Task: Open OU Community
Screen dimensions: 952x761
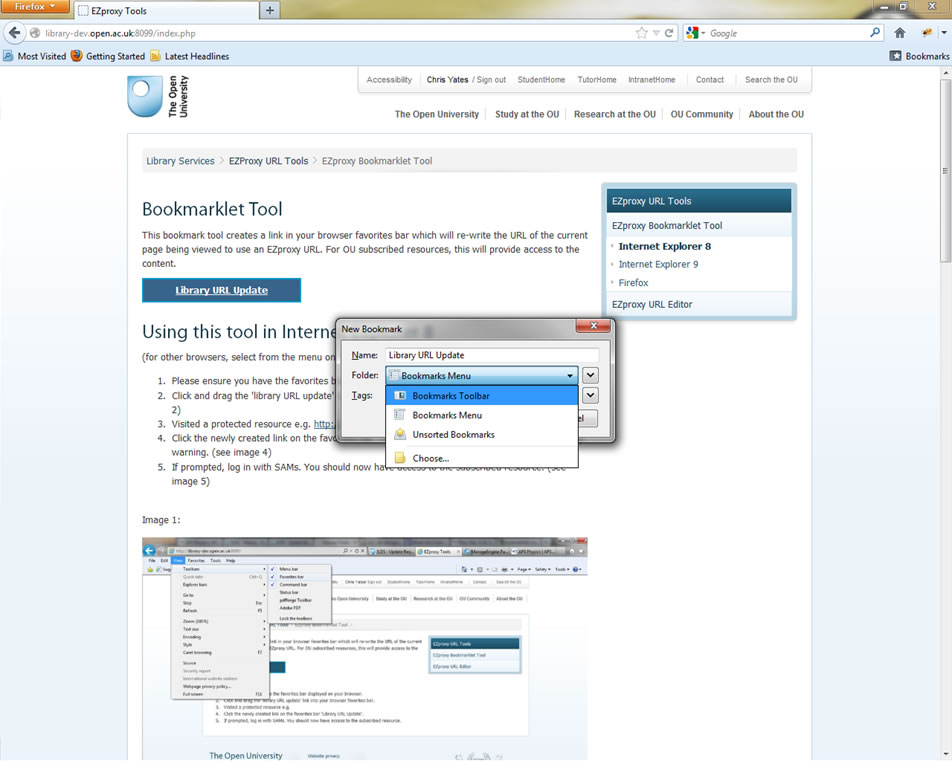Action: click(702, 114)
